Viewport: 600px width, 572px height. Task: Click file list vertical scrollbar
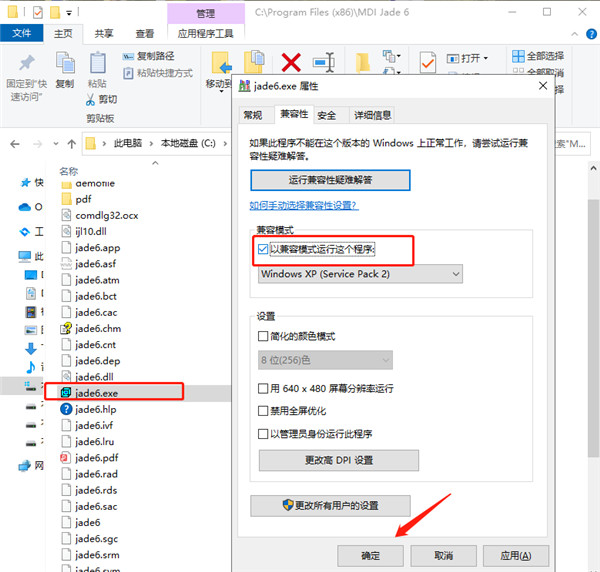[593, 327]
